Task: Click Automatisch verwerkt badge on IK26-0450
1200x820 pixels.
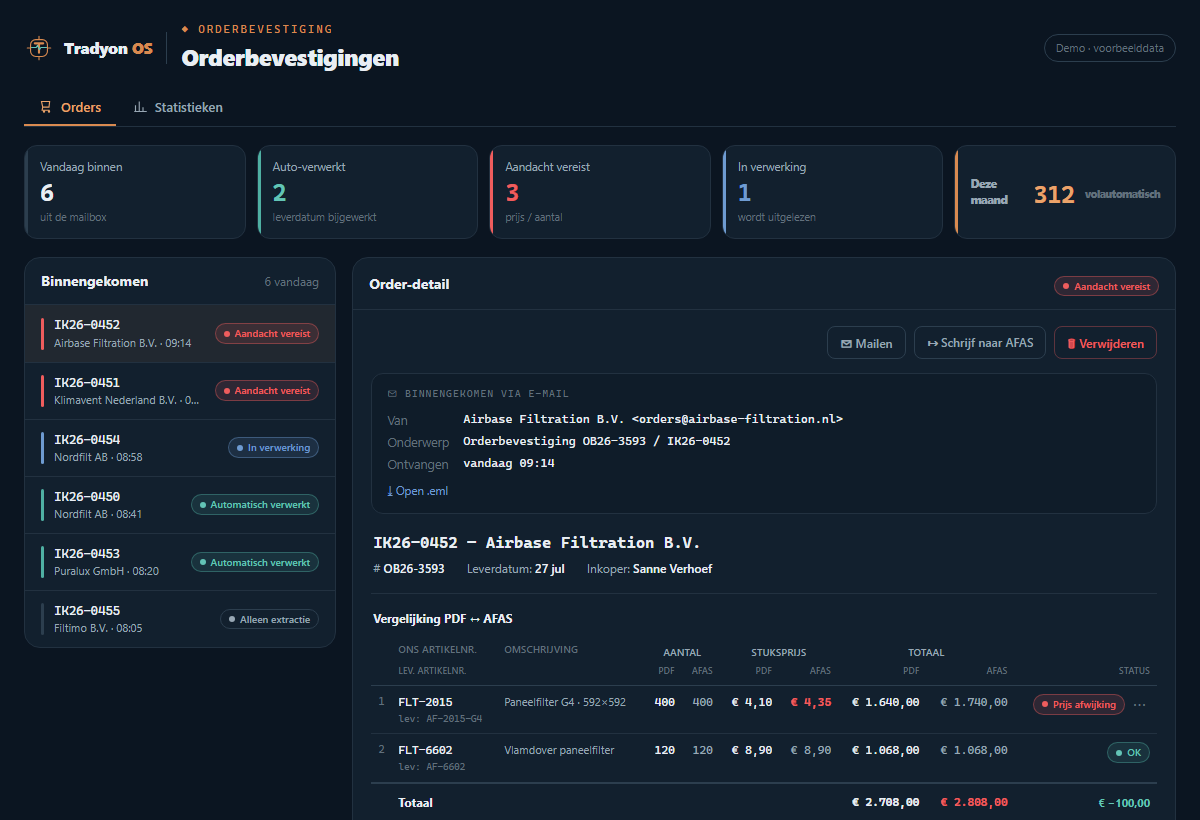Action: (255, 505)
